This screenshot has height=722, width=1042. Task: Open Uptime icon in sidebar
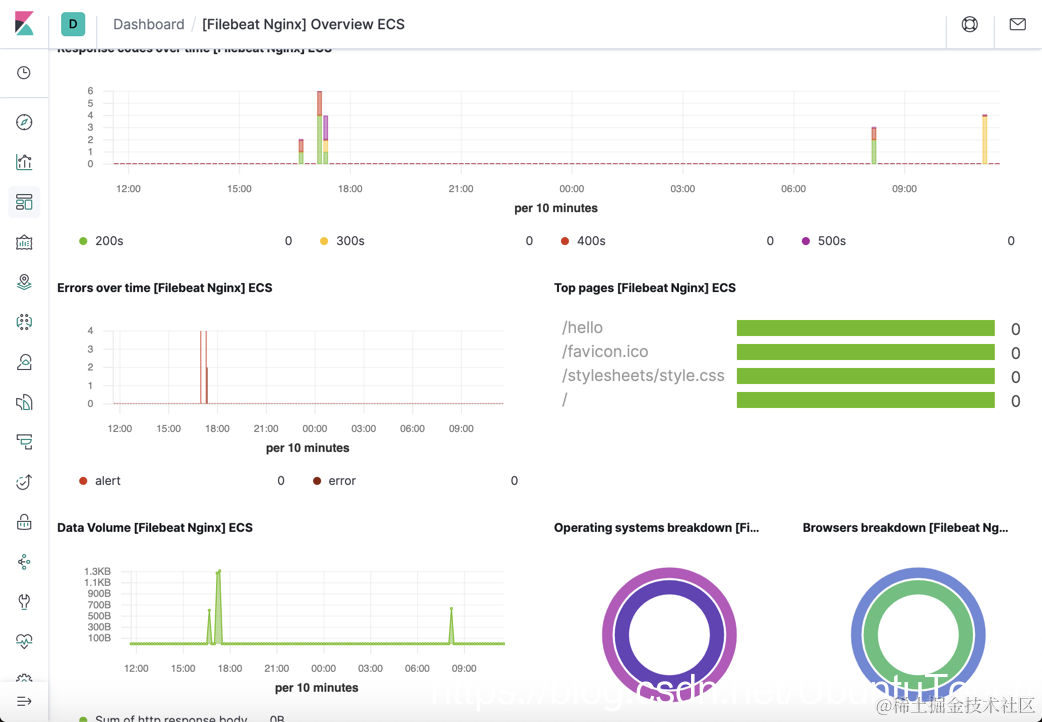coord(24,482)
